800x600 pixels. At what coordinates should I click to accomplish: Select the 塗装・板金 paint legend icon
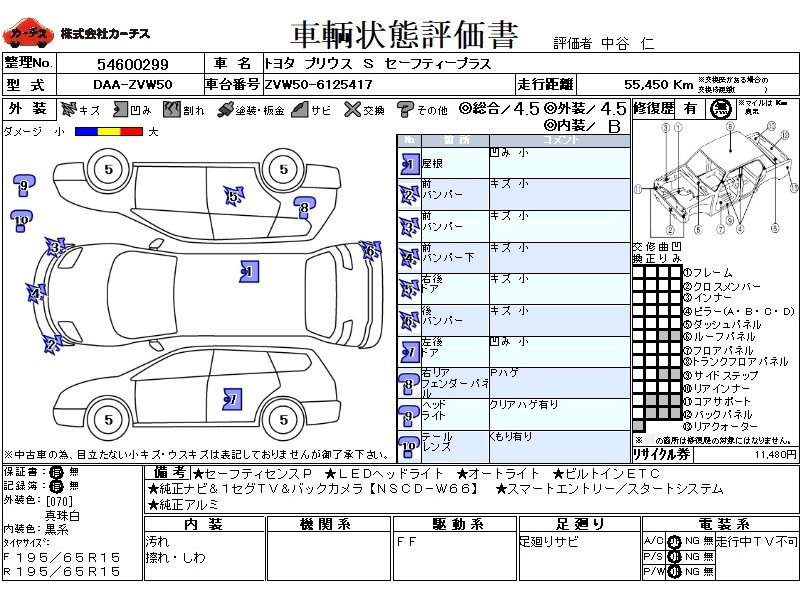[225, 110]
